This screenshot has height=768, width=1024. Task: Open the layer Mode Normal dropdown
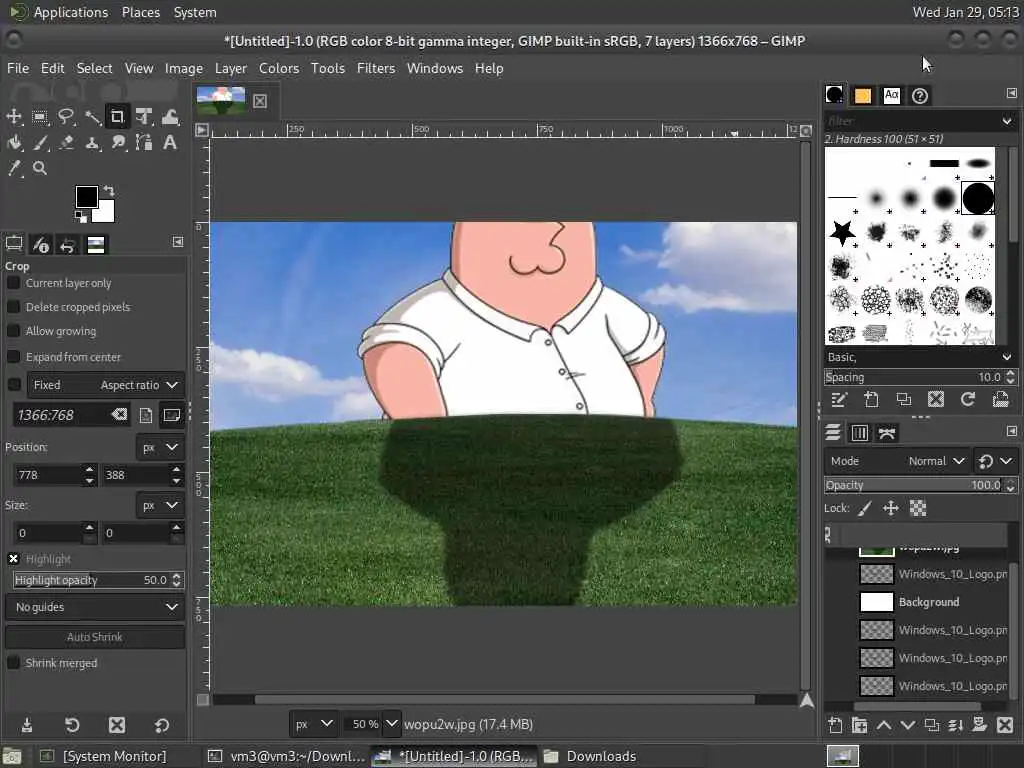(897, 461)
